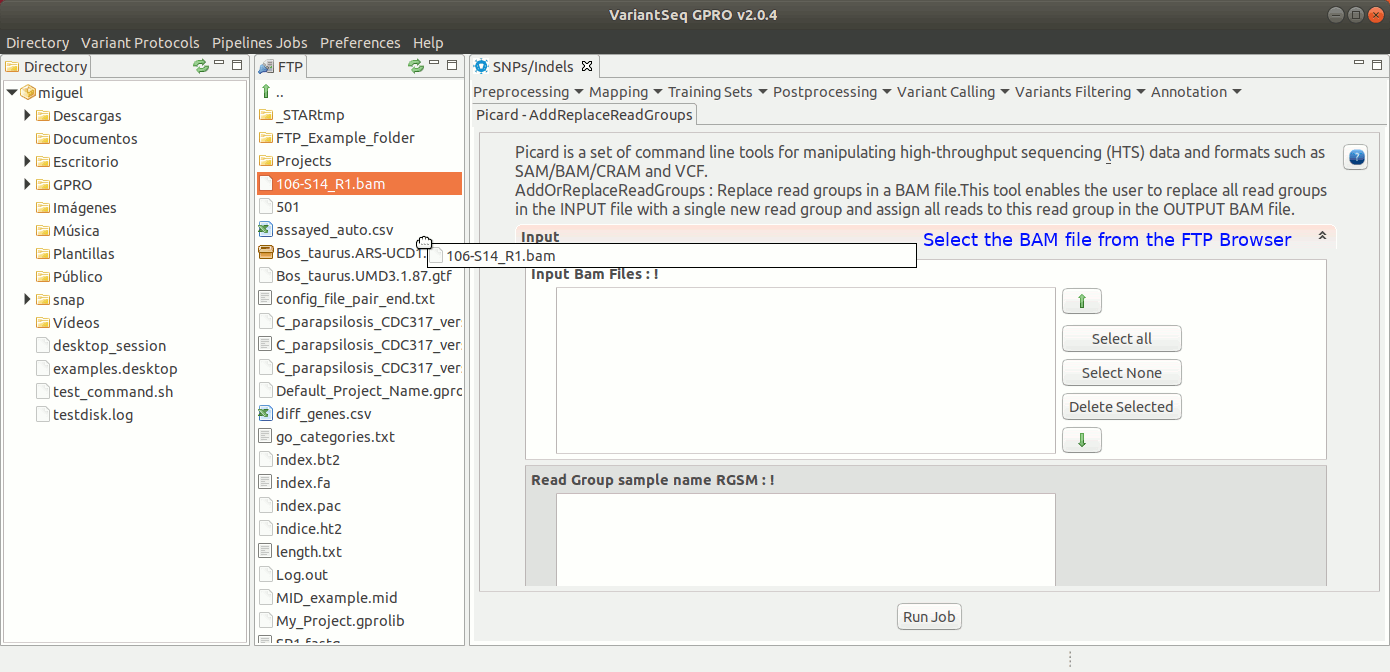Select the assayed_auto.csv file icon
This screenshot has height=672, width=1390.
266,230
